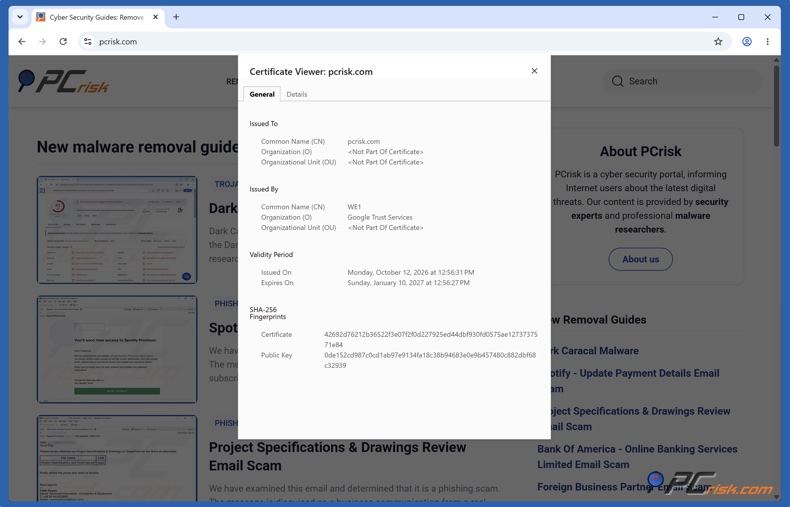790x507 pixels.
Task: Expand the tab search dropdown
Action: (20, 17)
